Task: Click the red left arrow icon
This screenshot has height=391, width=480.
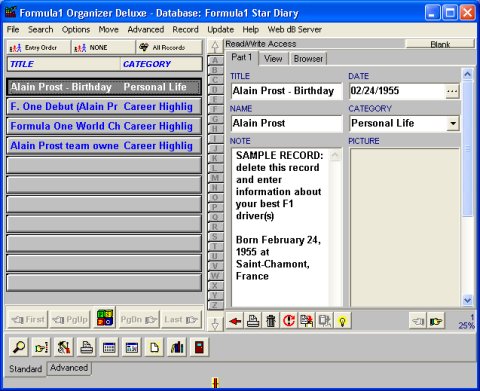Action: (235, 321)
